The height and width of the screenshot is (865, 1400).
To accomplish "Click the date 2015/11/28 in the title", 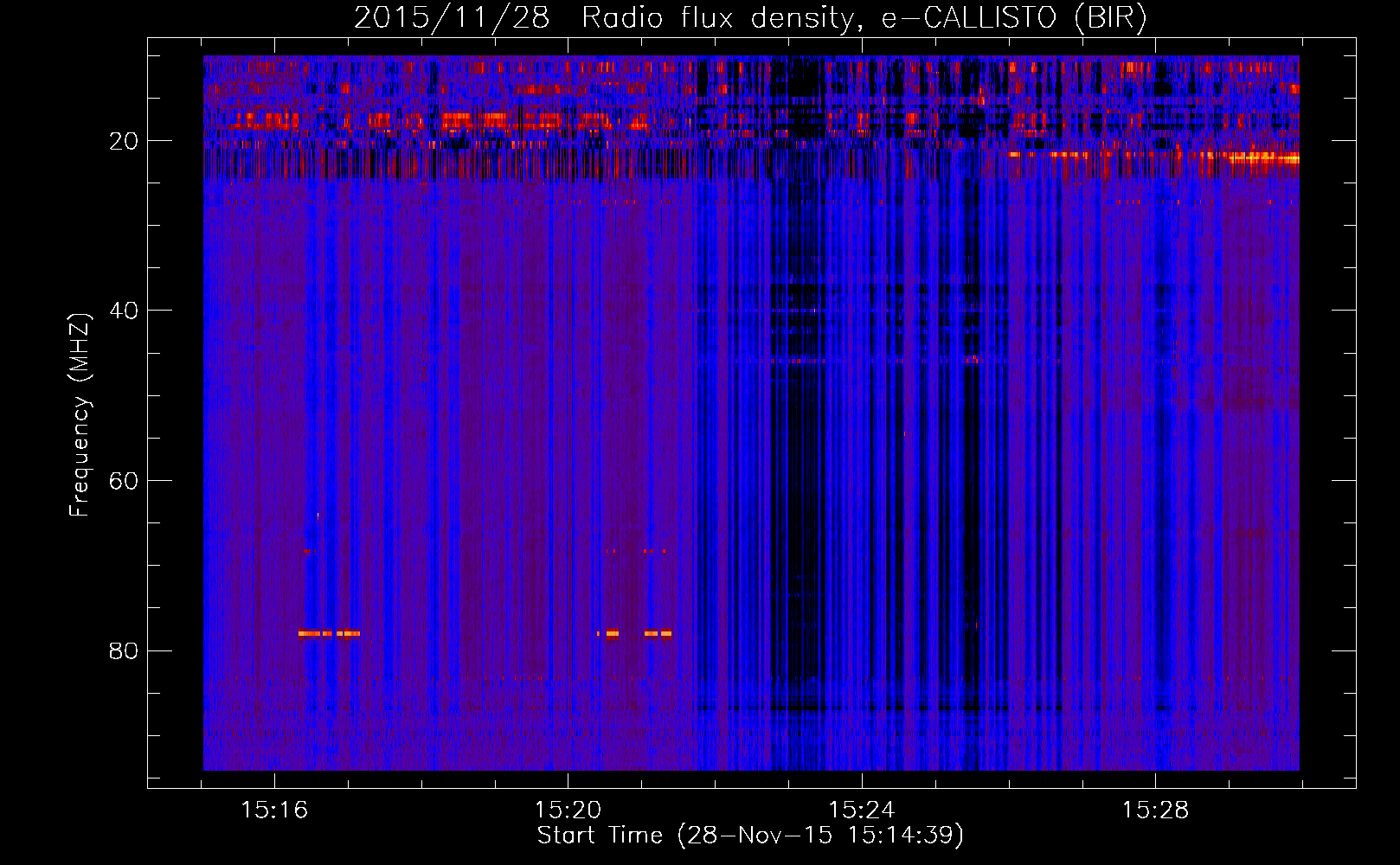I will (x=451, y=18).
